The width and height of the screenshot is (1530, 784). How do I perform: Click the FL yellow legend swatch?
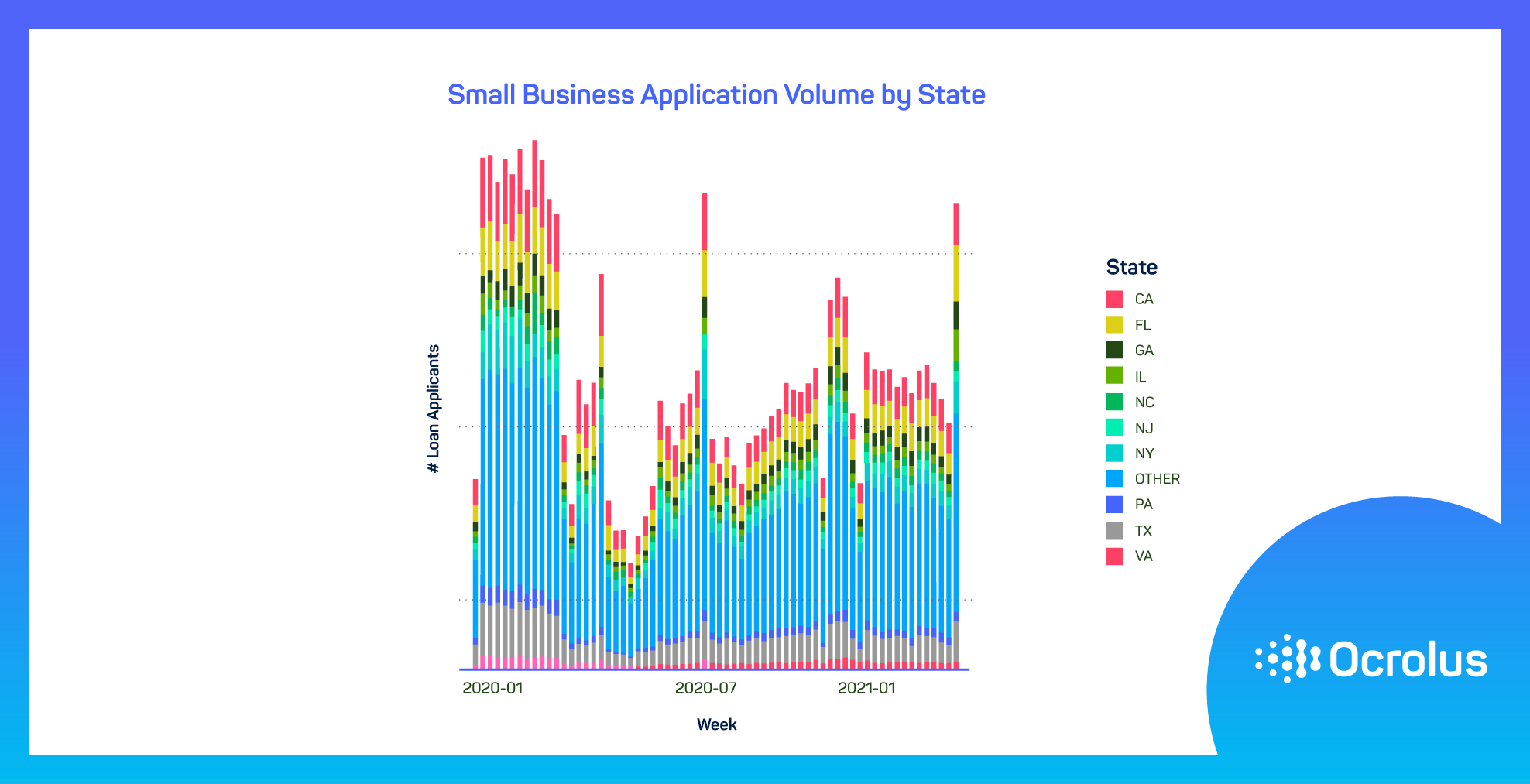point(1114,324)
